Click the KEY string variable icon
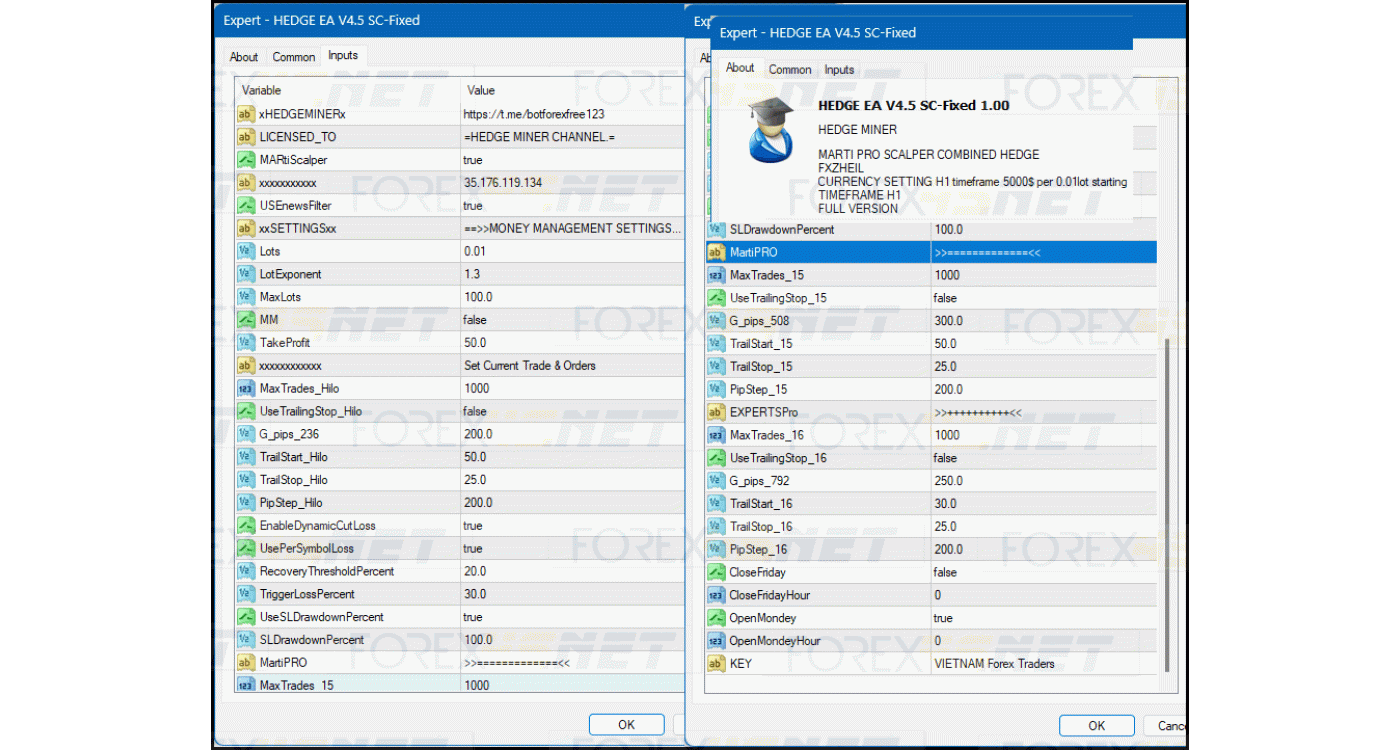This screenshot has height=750, width=1400. coord(716,664)
